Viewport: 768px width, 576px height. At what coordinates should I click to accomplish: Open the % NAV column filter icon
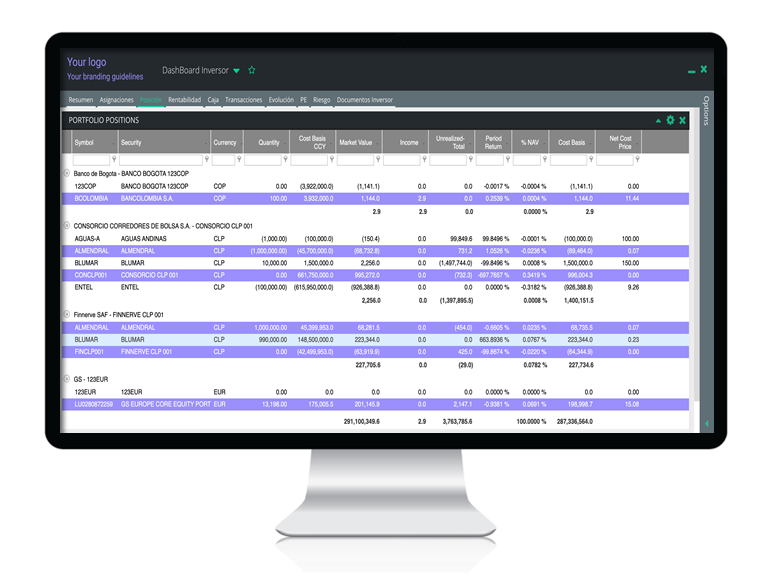tap(545, 159)
